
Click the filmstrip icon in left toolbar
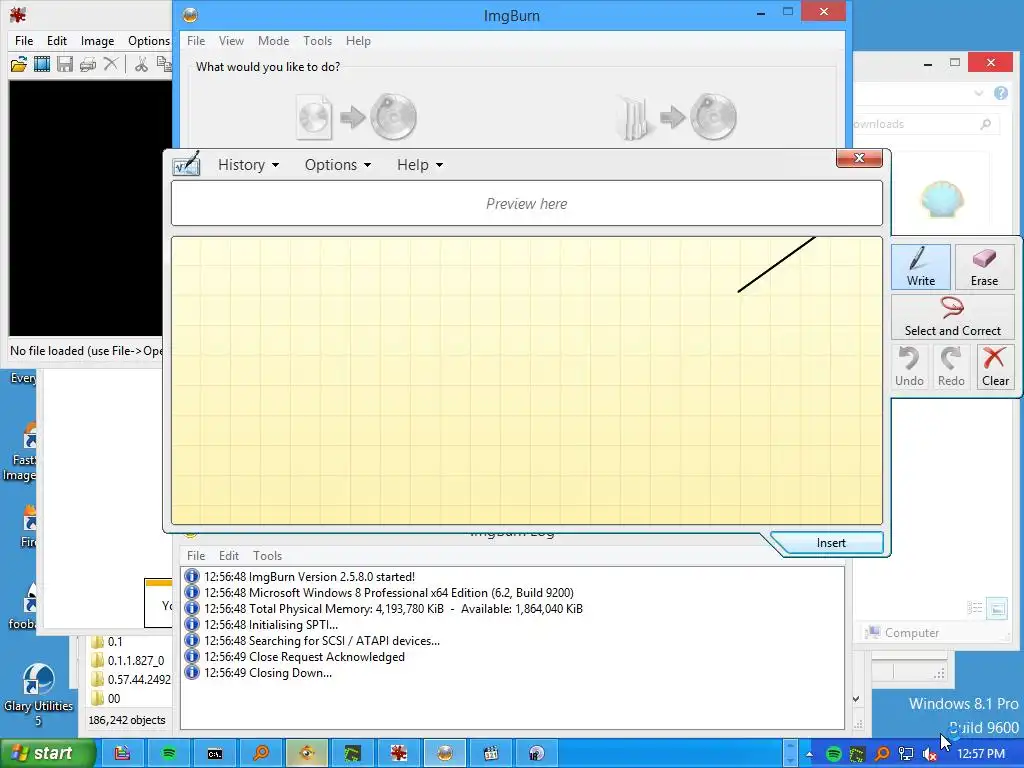coord(42,64)
